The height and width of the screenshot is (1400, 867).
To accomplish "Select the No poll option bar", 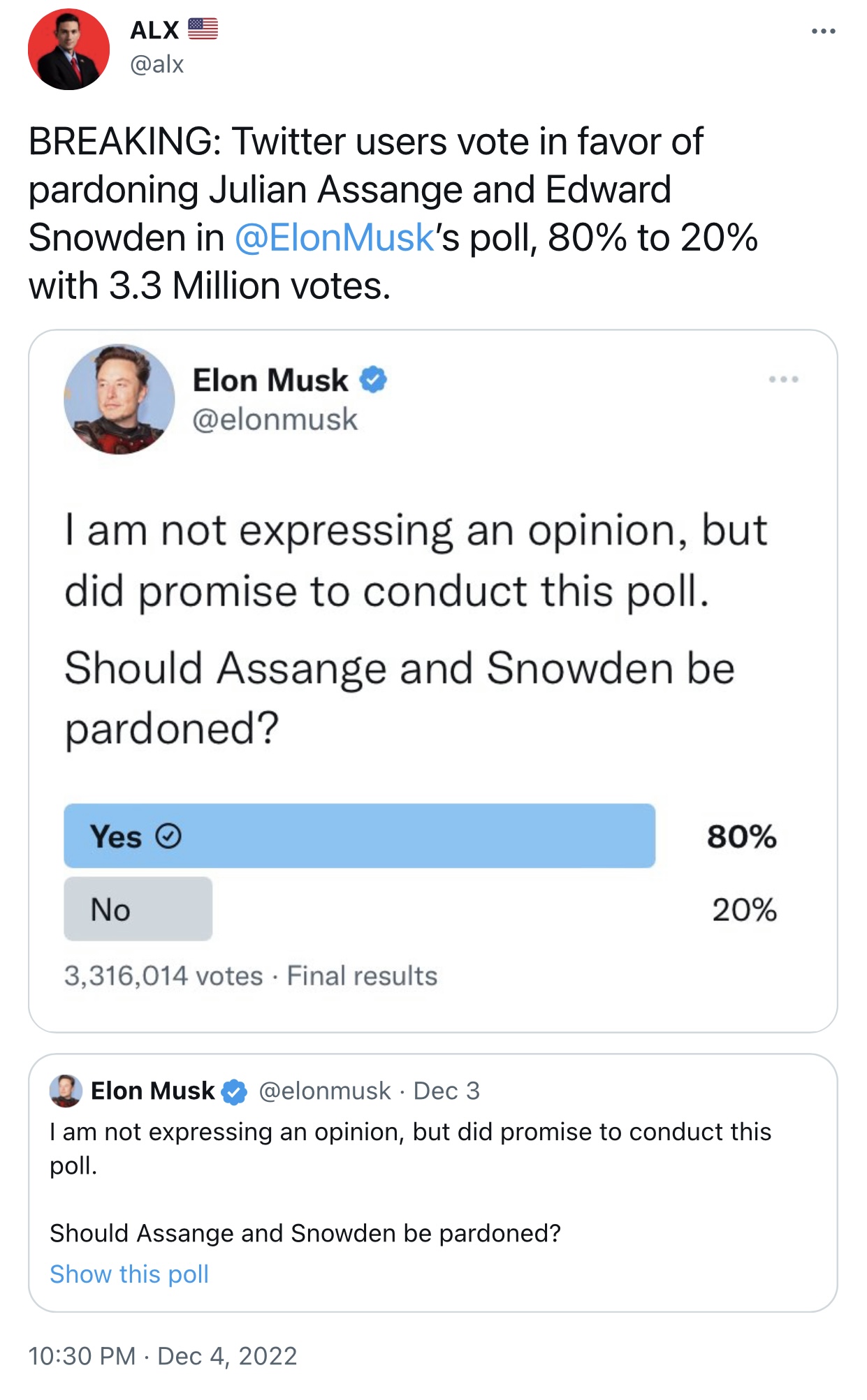I will [x=138, y=908].
